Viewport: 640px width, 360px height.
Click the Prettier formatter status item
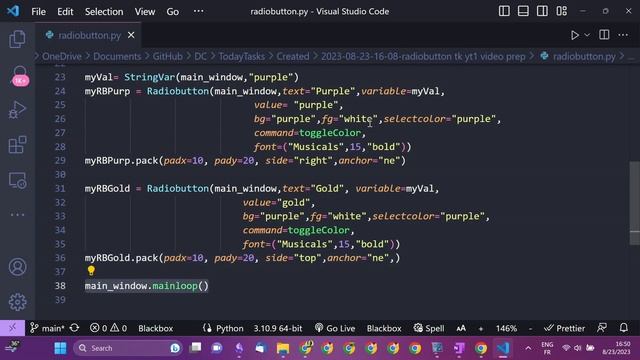tap(564, 328)
